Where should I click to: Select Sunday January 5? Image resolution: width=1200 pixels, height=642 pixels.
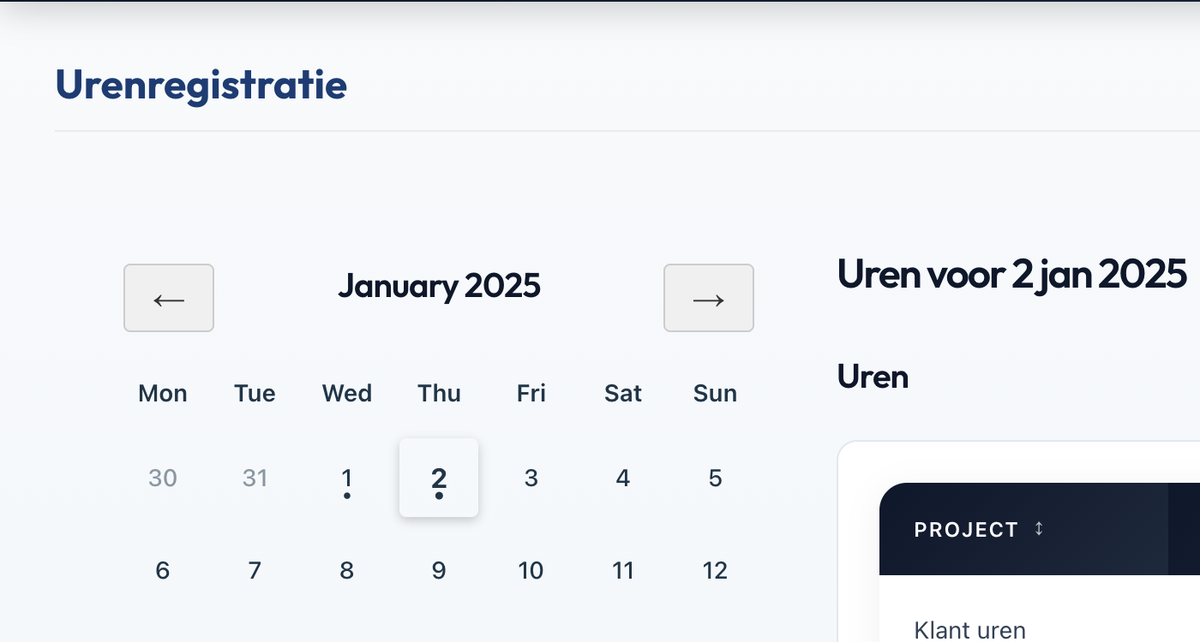pos(715,478)
